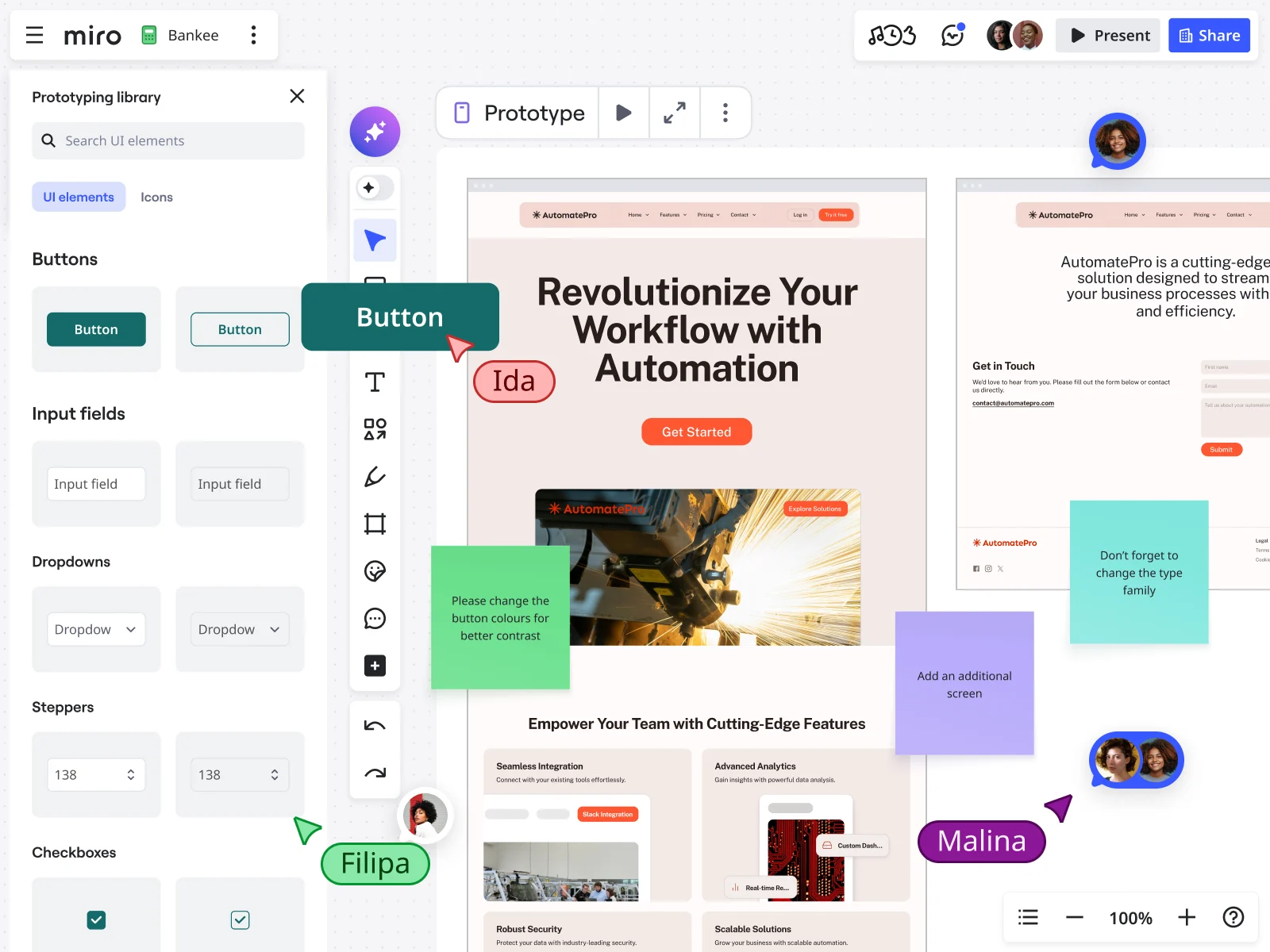Expand the grey Dropdown component
1270x952 pixels.
[240, 629]
